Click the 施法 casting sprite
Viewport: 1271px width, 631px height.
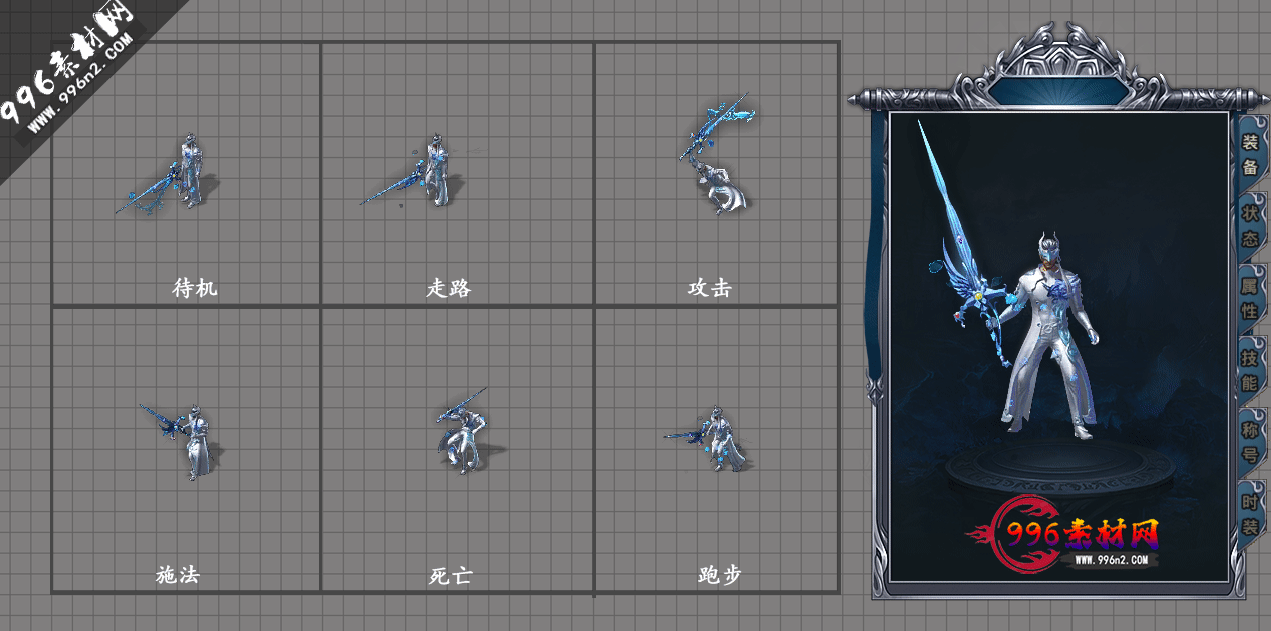(x=180, y=440)
